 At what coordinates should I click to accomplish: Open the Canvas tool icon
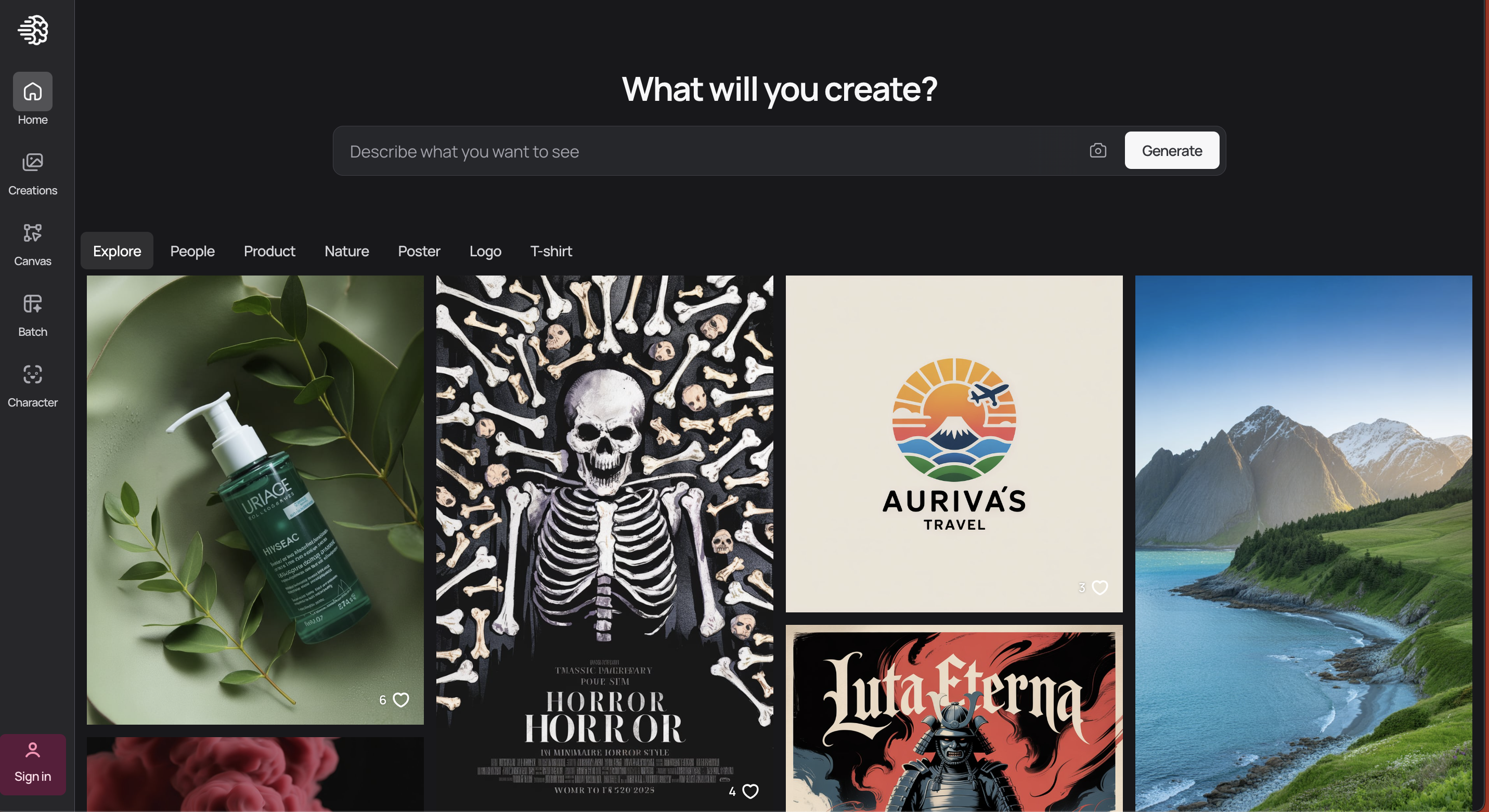(x=32, y=233)
